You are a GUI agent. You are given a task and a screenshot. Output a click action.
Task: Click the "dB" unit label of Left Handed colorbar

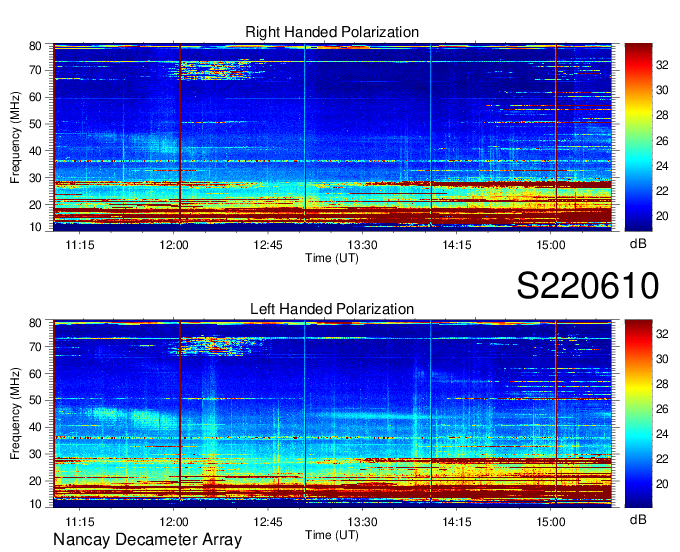638,520
